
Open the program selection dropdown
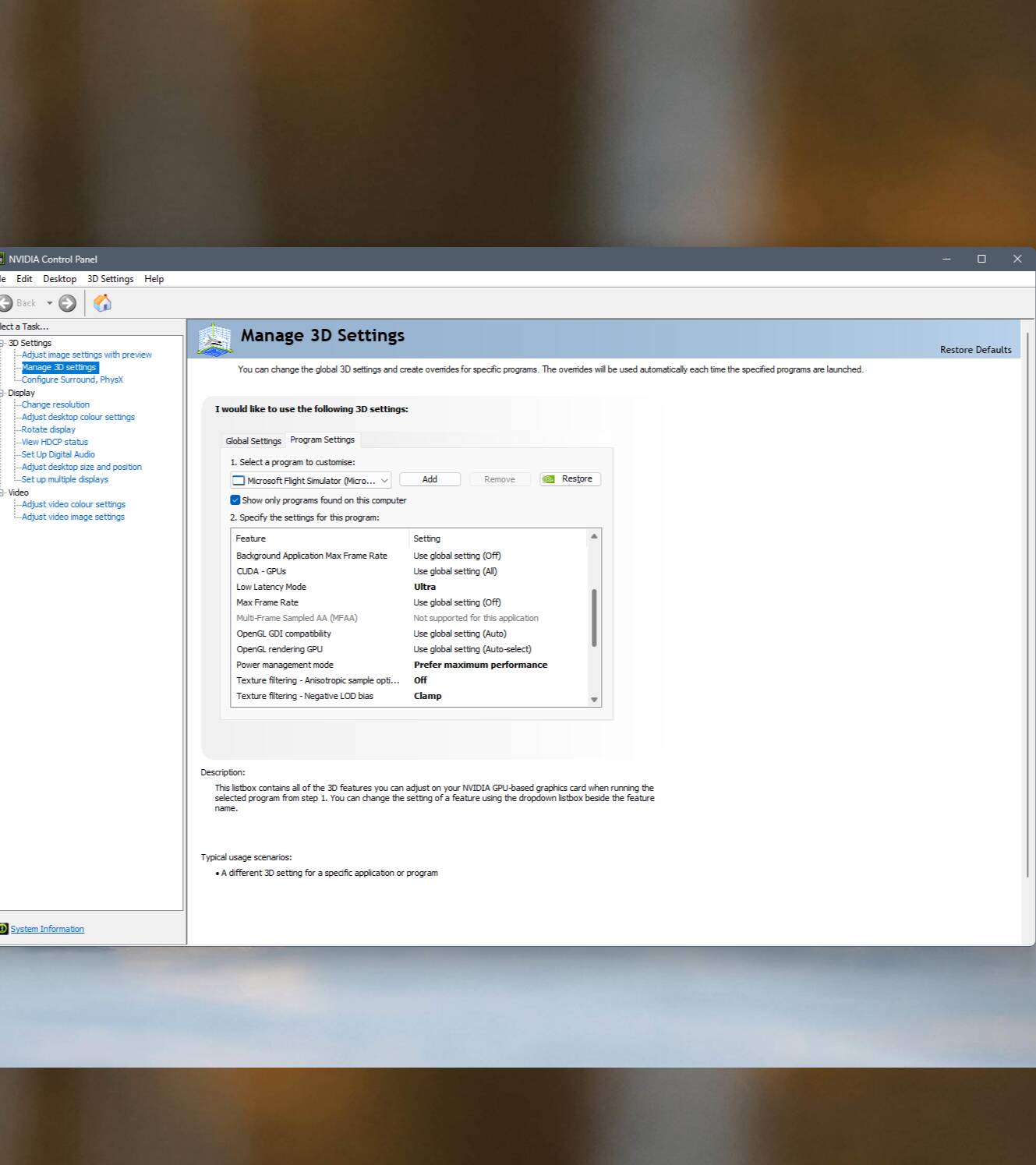pos(310,481)
